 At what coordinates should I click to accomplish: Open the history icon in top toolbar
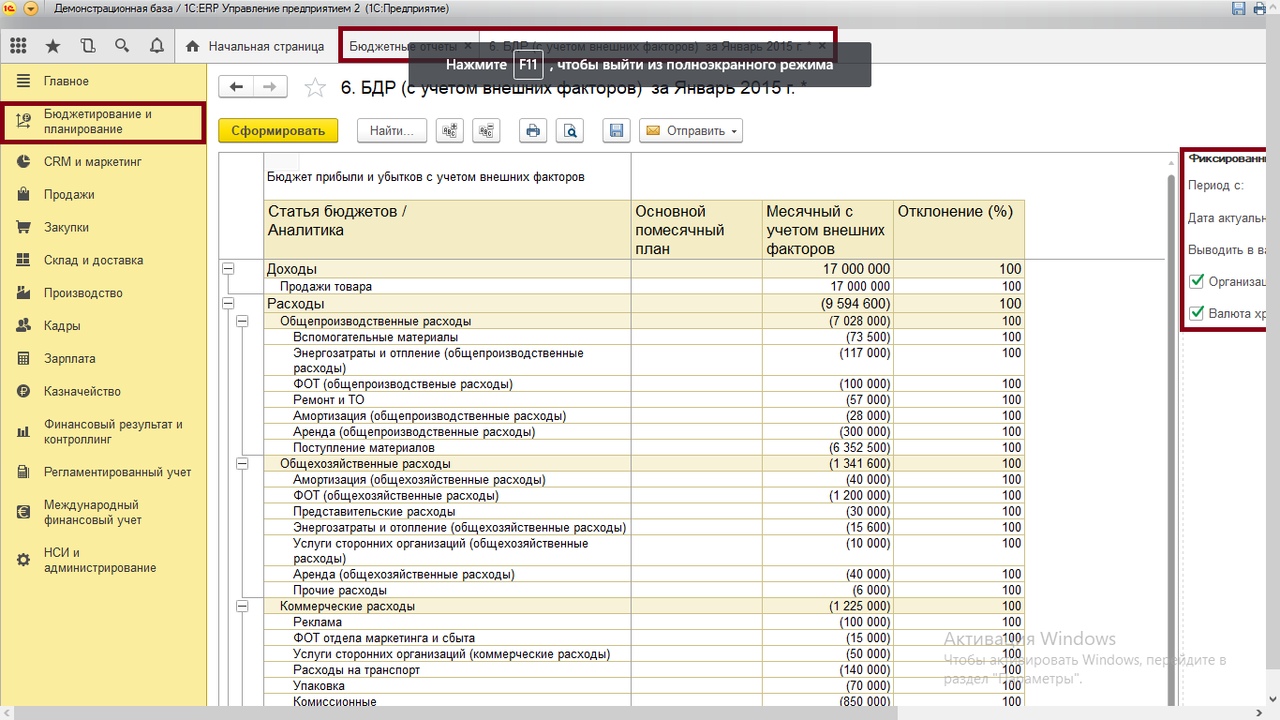click(x=87, y=46)
